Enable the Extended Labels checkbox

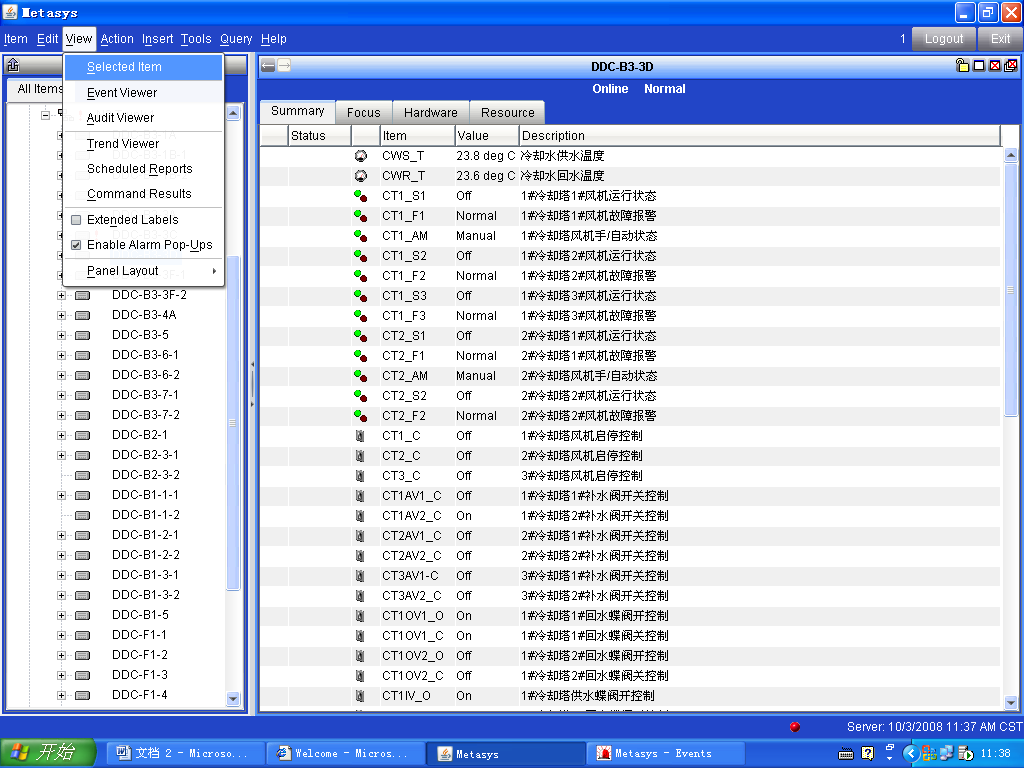tap(76, 220)
